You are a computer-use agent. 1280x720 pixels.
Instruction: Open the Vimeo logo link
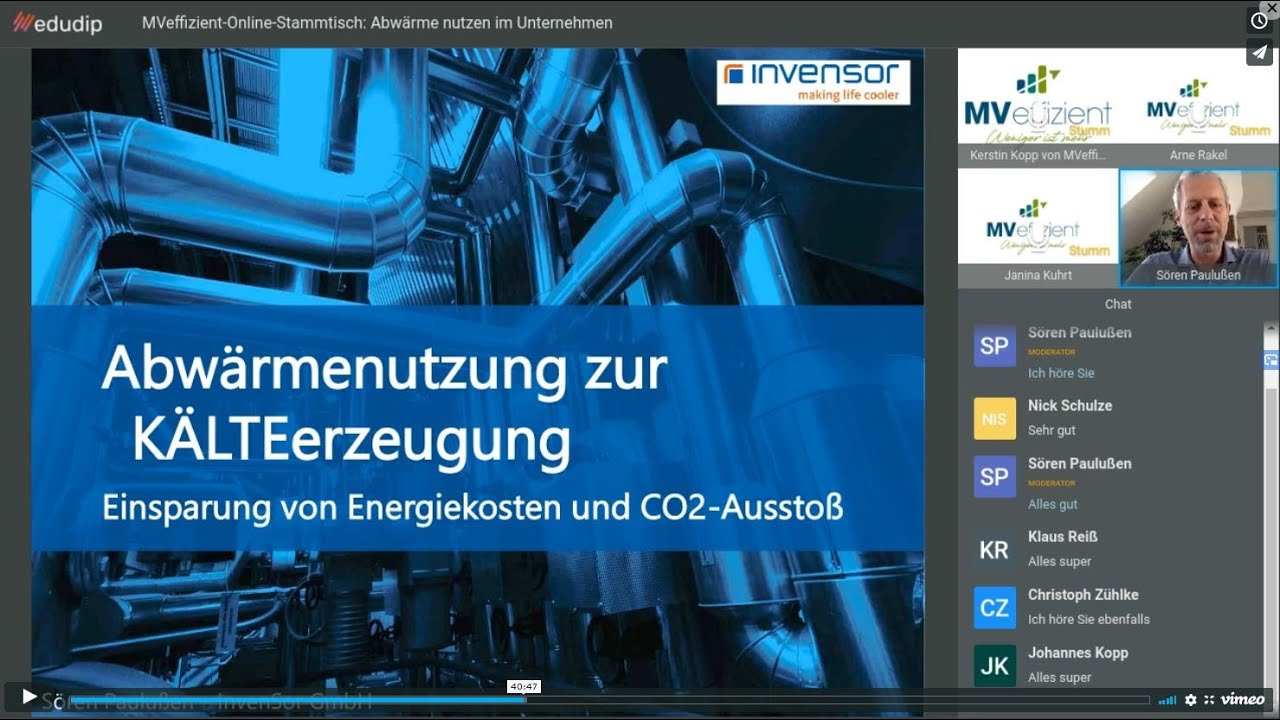[1243, 699]
